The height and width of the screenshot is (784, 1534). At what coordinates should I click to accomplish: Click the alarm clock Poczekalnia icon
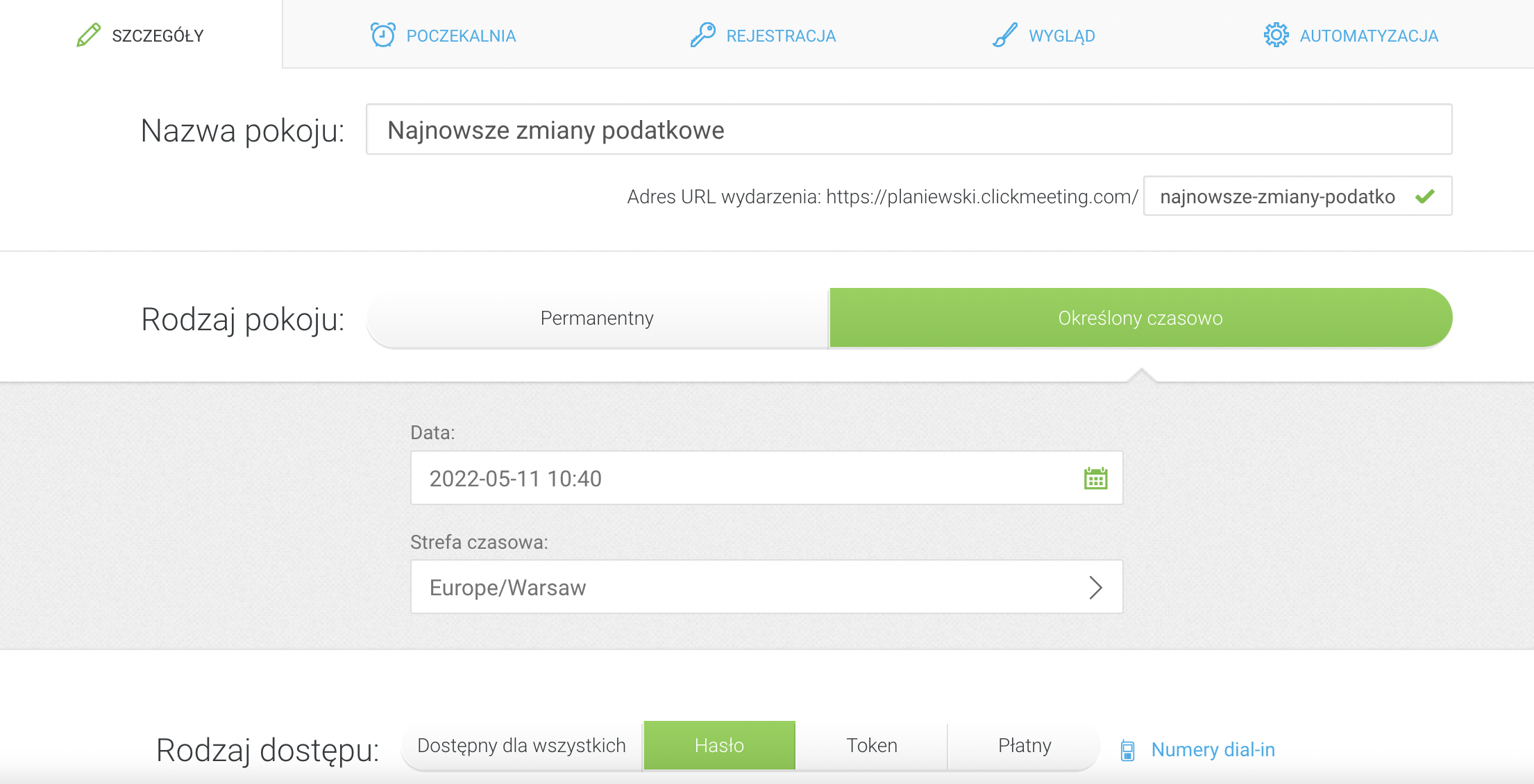click(382, 35)
